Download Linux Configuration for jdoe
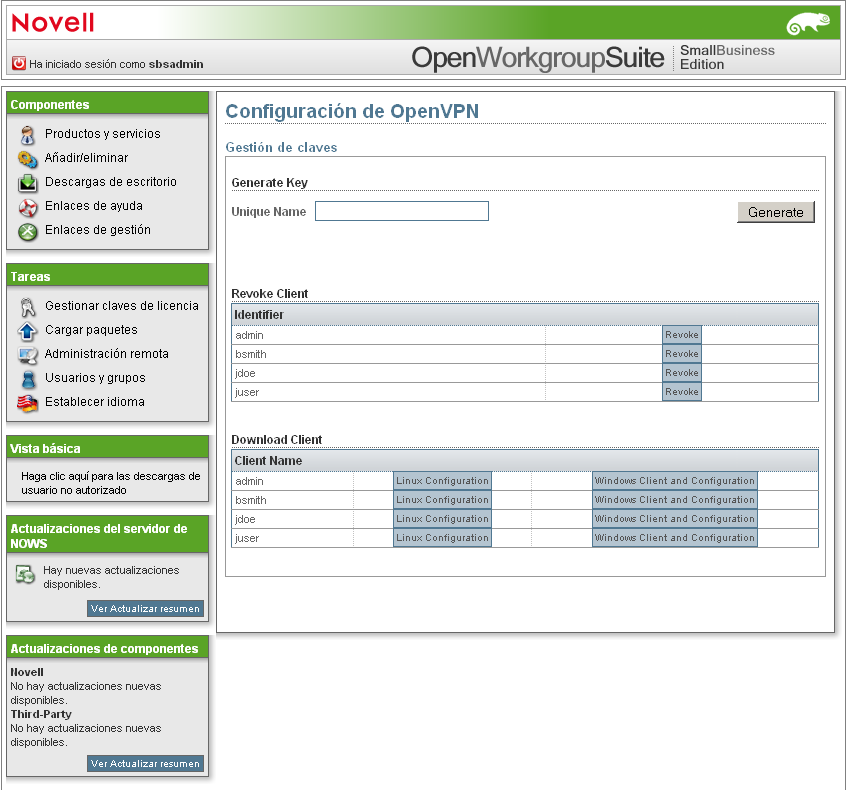 point(442,519)
